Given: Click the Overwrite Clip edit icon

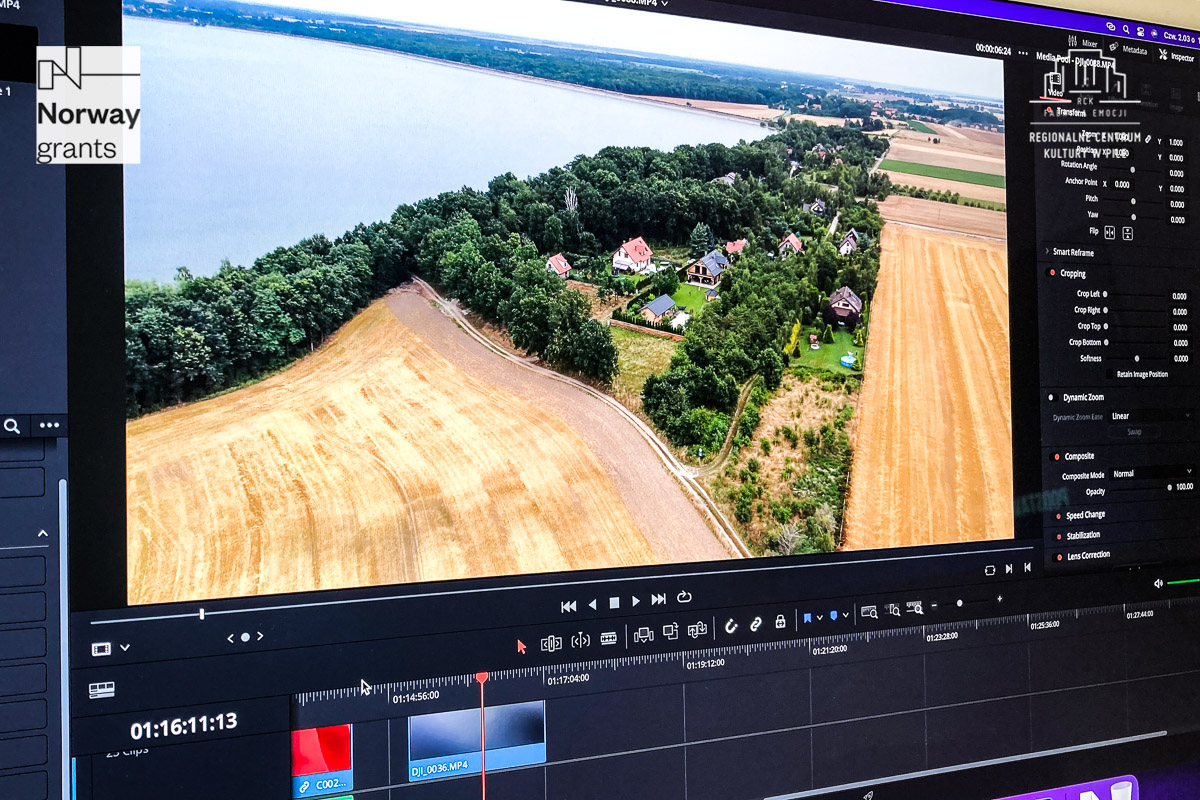Looking at the screenshot, I should (x=670, y=631).
